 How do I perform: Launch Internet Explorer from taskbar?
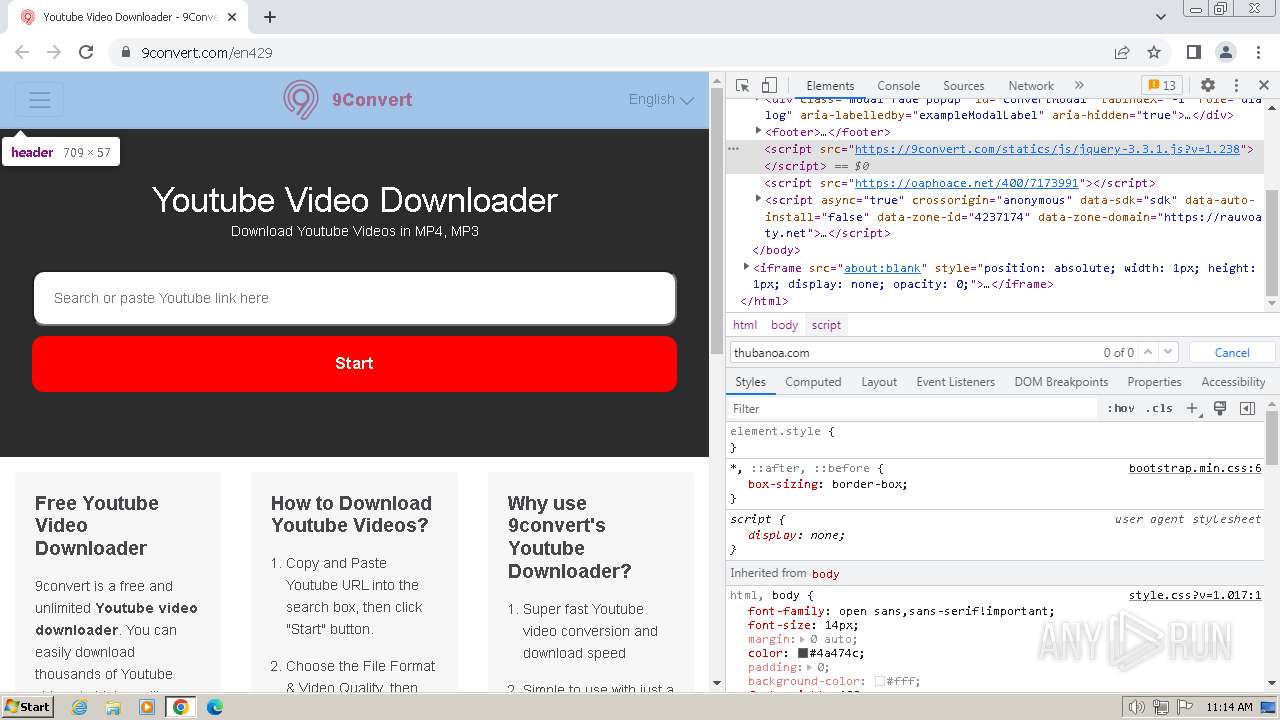pyautogui.click(x=79, y=707)
